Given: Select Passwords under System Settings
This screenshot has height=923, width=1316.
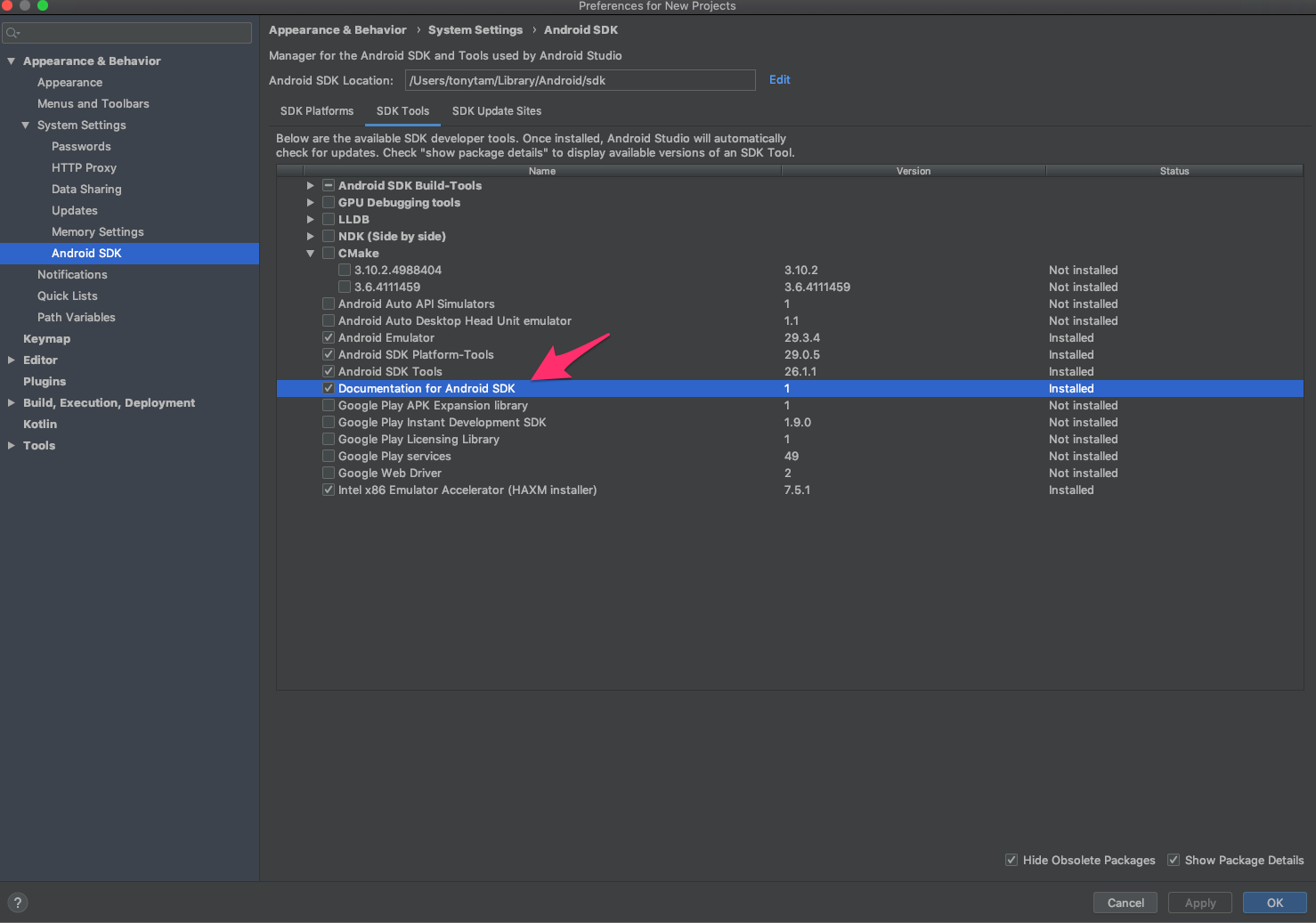Looking at the screenshot, I should click(x=81, y=146).
